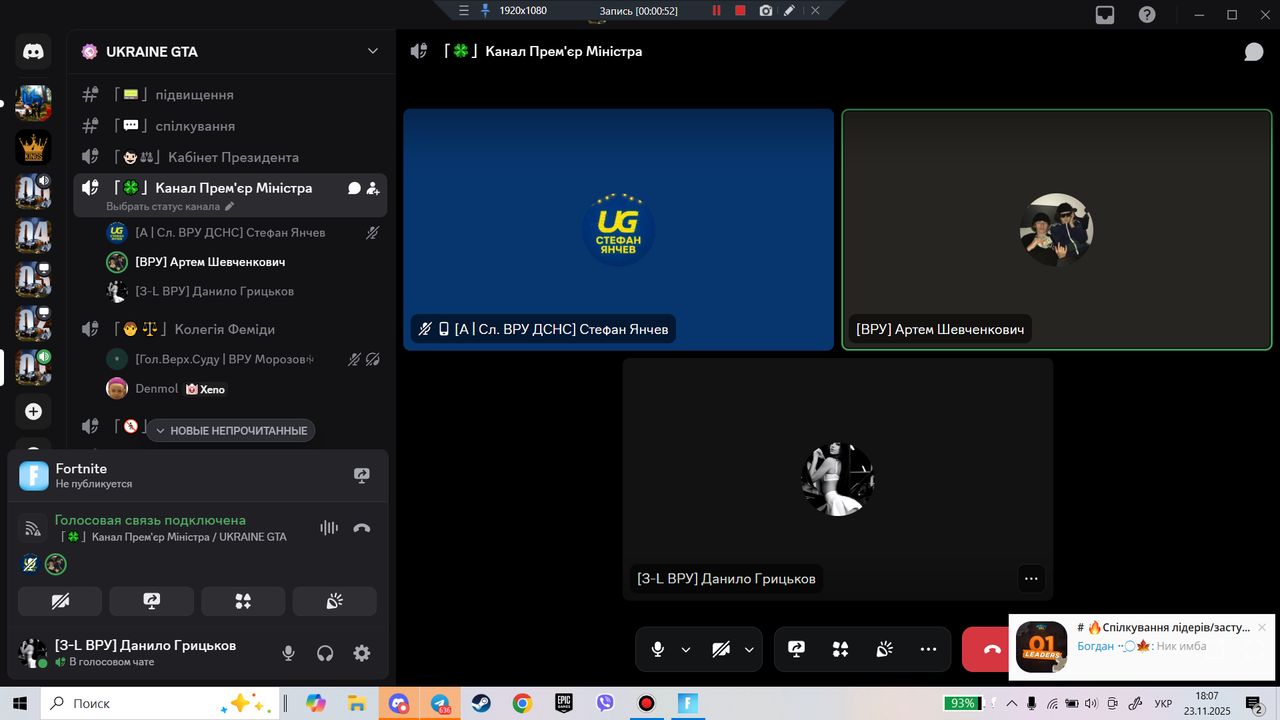1280x720 pixels.
Task: Open microphone input options arrow
Action: (x=686, y=649)
